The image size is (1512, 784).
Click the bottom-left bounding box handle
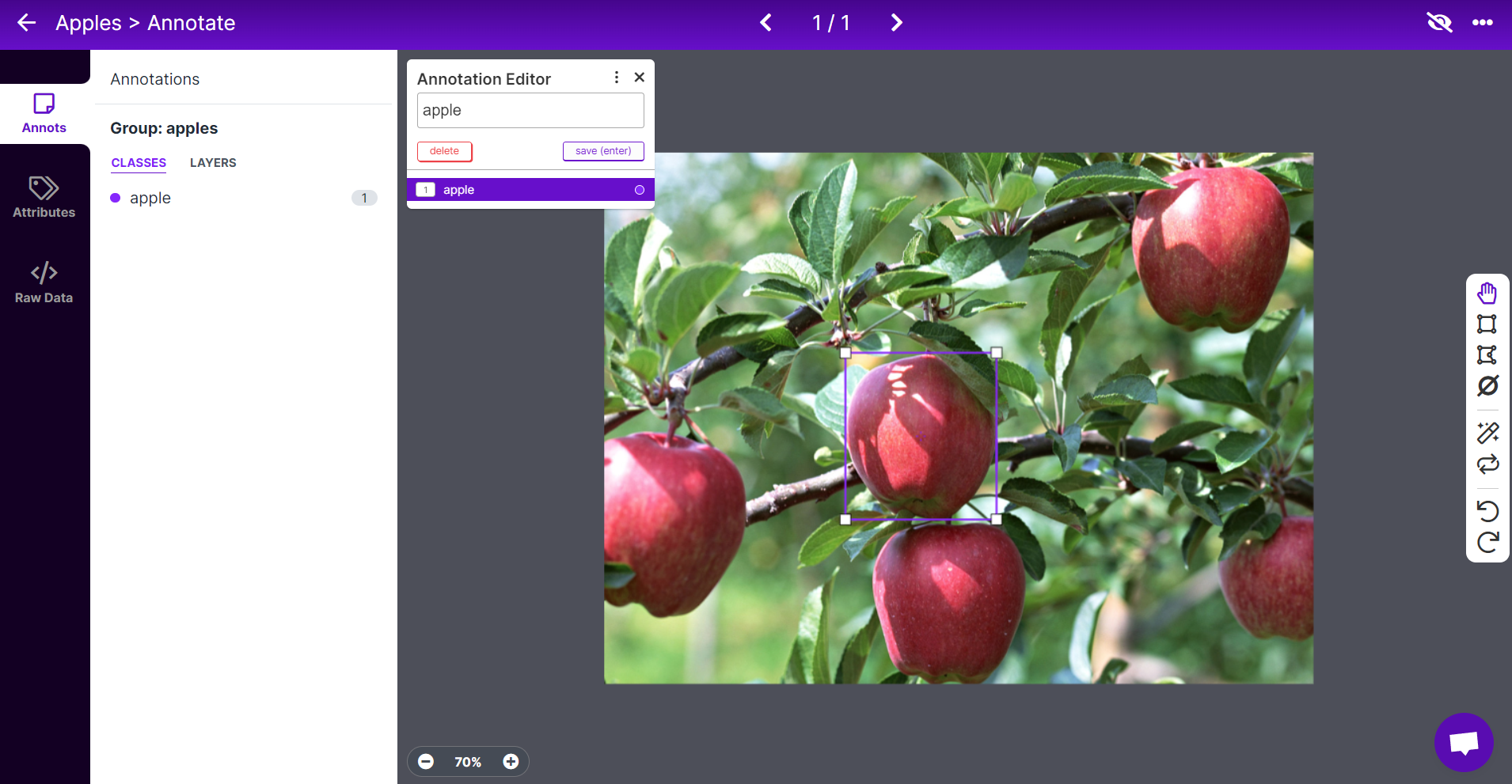click(845, 520)
